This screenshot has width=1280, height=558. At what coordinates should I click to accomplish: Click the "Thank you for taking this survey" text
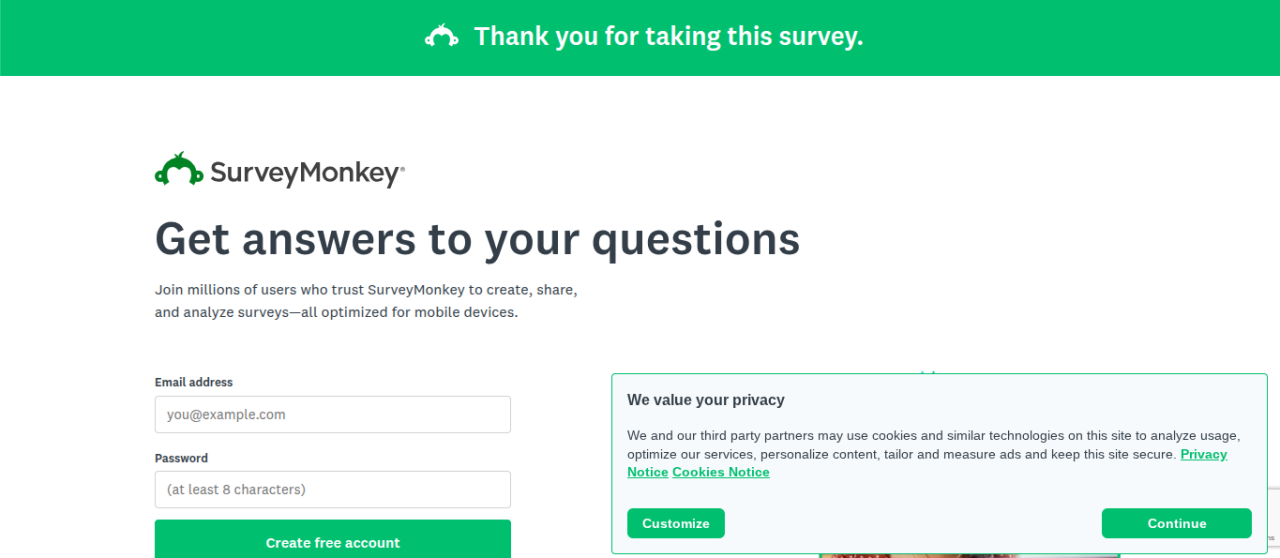668,37
